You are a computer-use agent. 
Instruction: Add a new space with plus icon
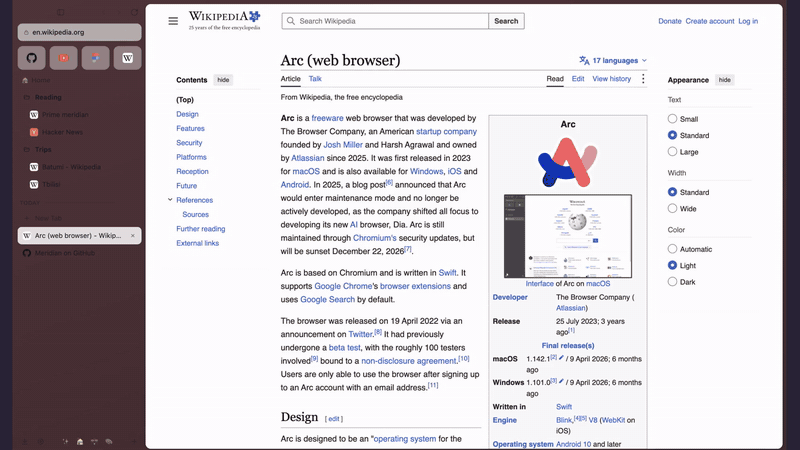pos(134,441)
